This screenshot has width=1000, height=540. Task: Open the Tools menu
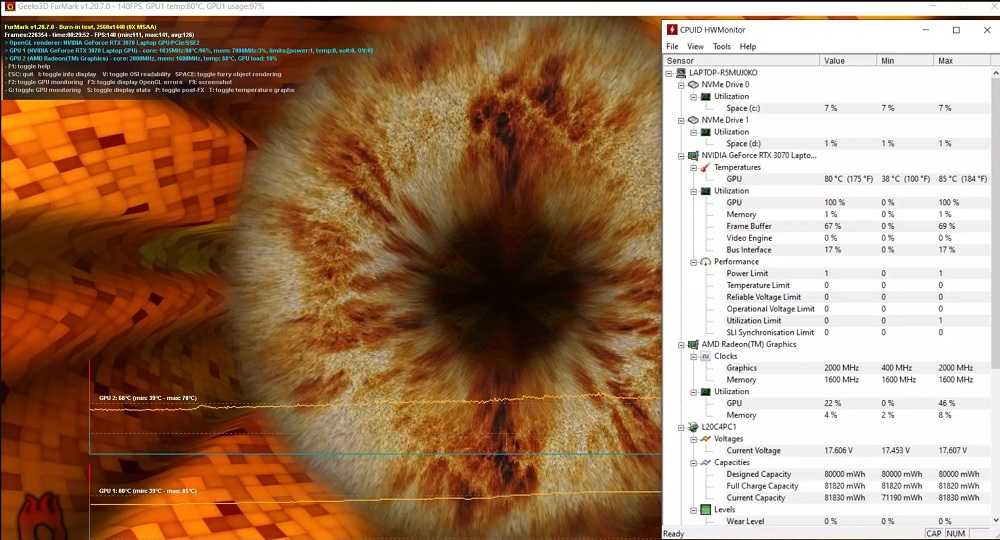721,47
